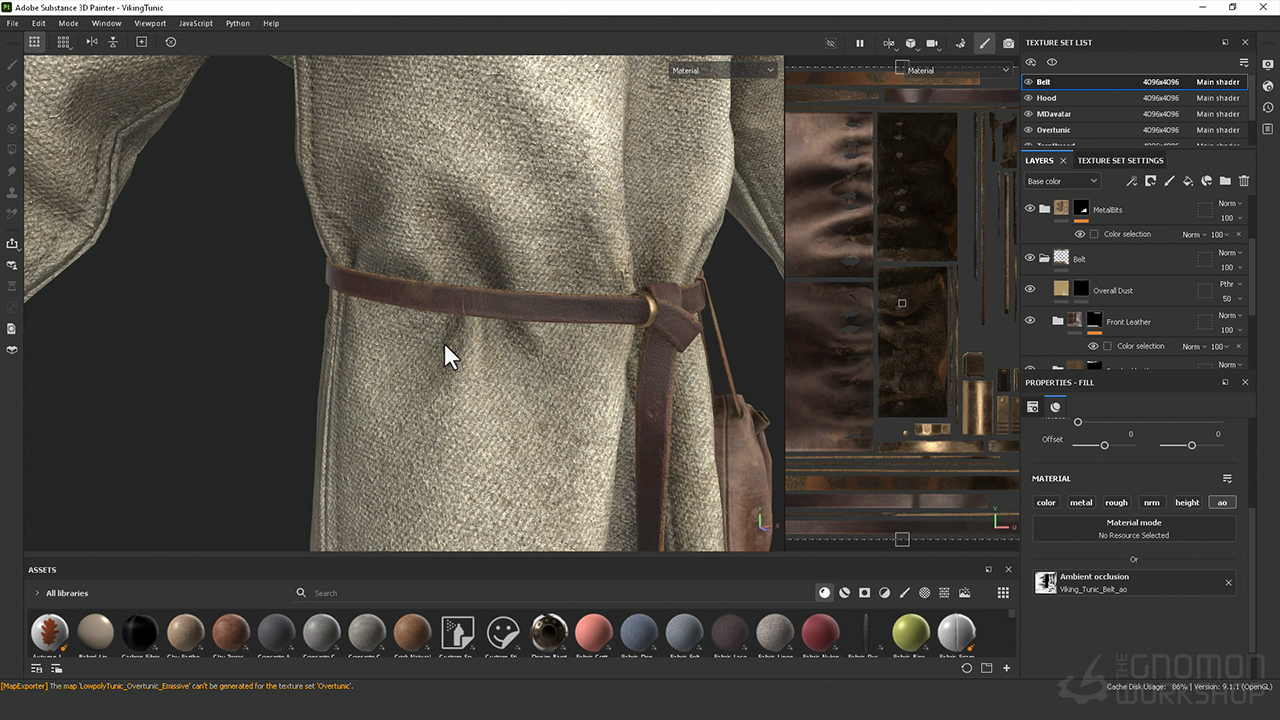Open the Base color channel dropdown
This screenshot has height=720, width=1280.
tap(1062, 181)
